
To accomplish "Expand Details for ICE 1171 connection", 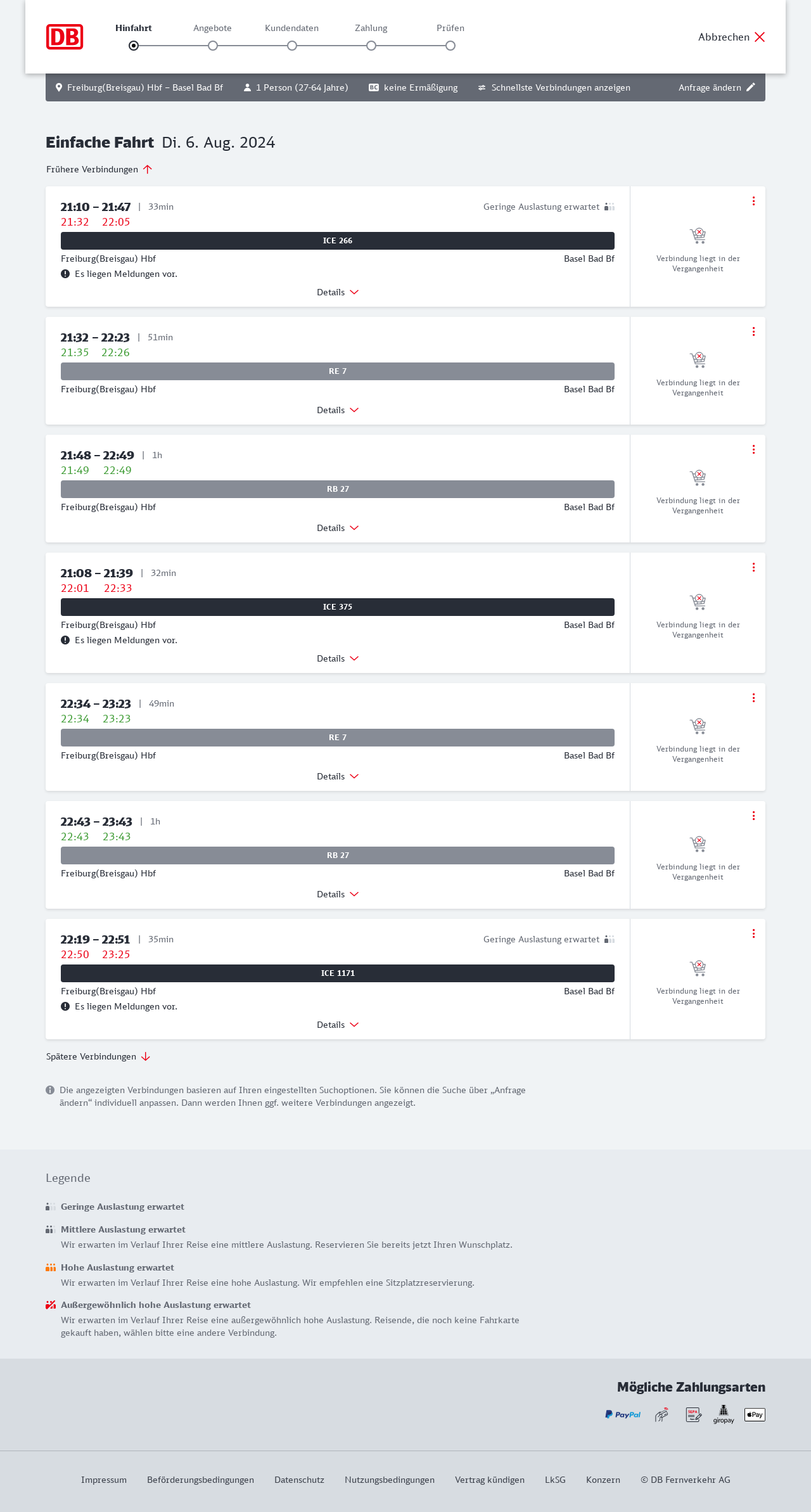I will pos(338,1025).
